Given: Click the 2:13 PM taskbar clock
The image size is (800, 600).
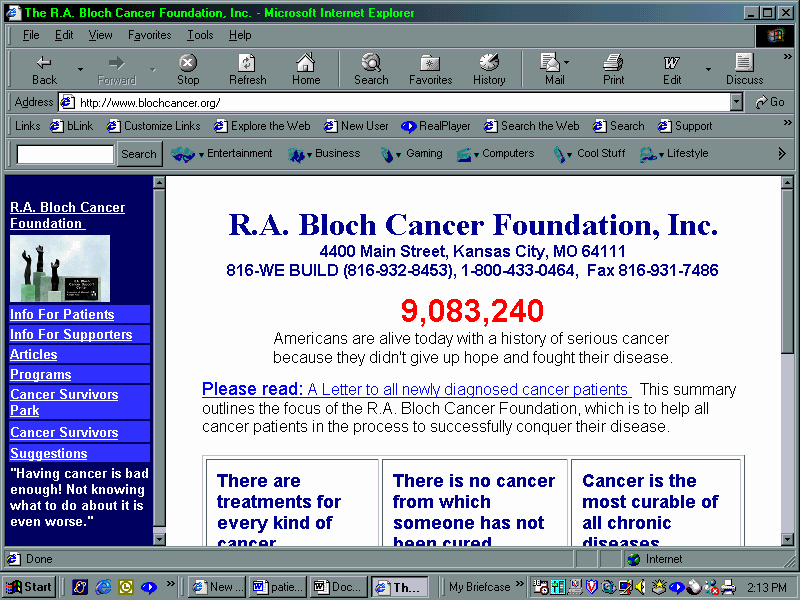Looking at the screenshot, I should coord(767,587).
